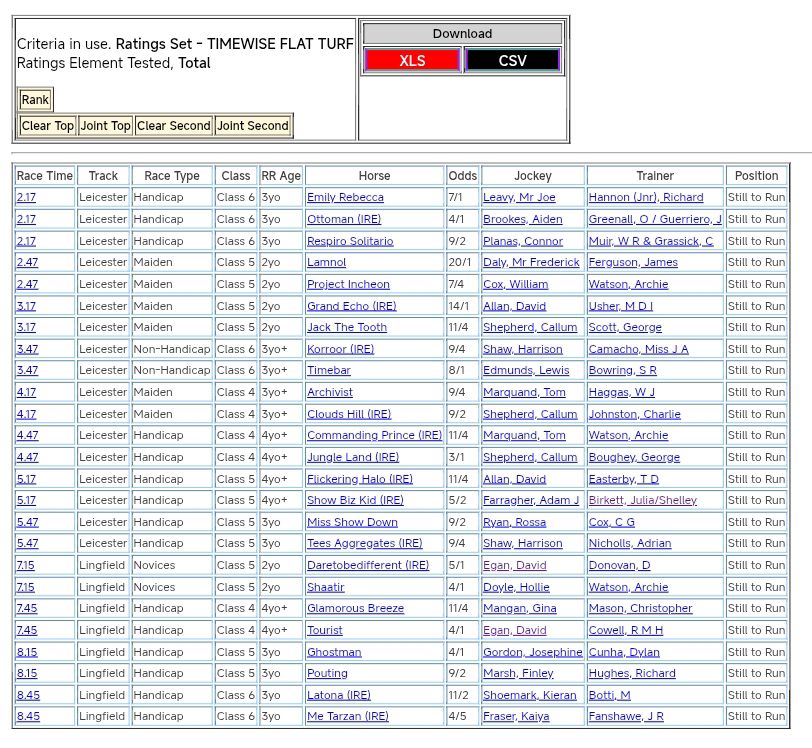This screenshot has width=812, height=748.
Task: Download ratings as CSV file
Action: pos(512,60)
